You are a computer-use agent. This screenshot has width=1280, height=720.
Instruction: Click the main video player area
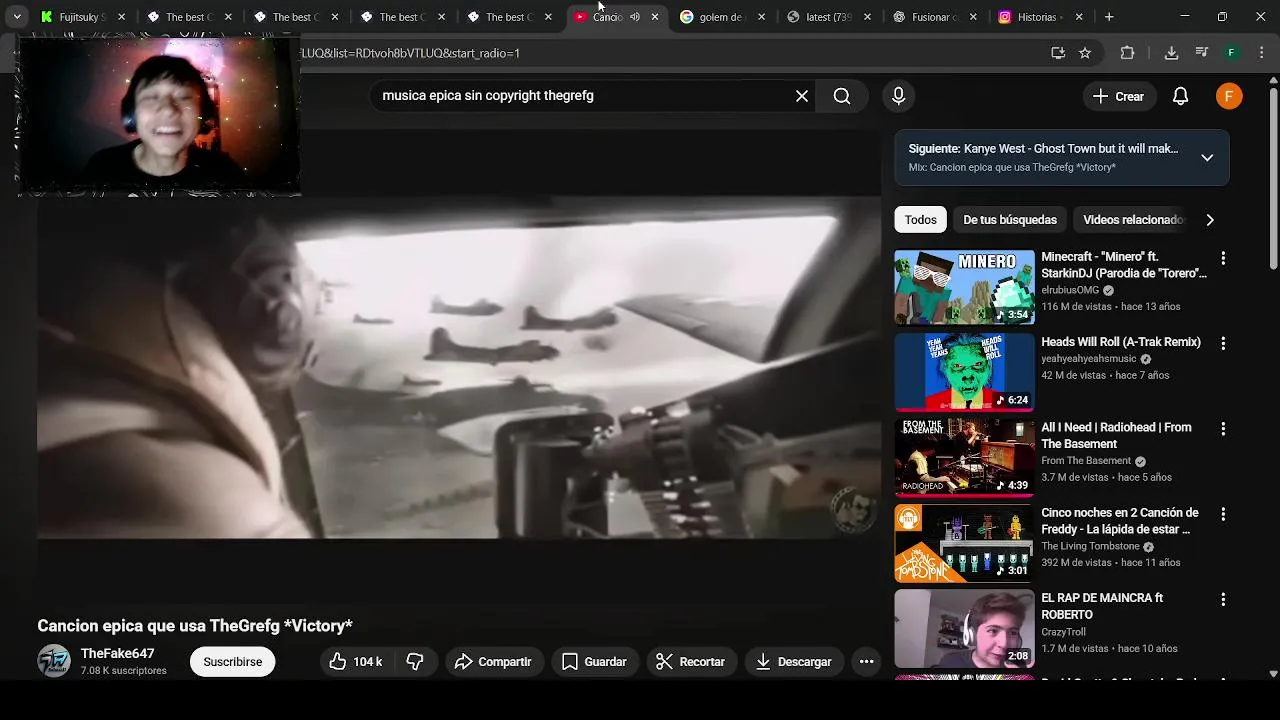(459, 367)
